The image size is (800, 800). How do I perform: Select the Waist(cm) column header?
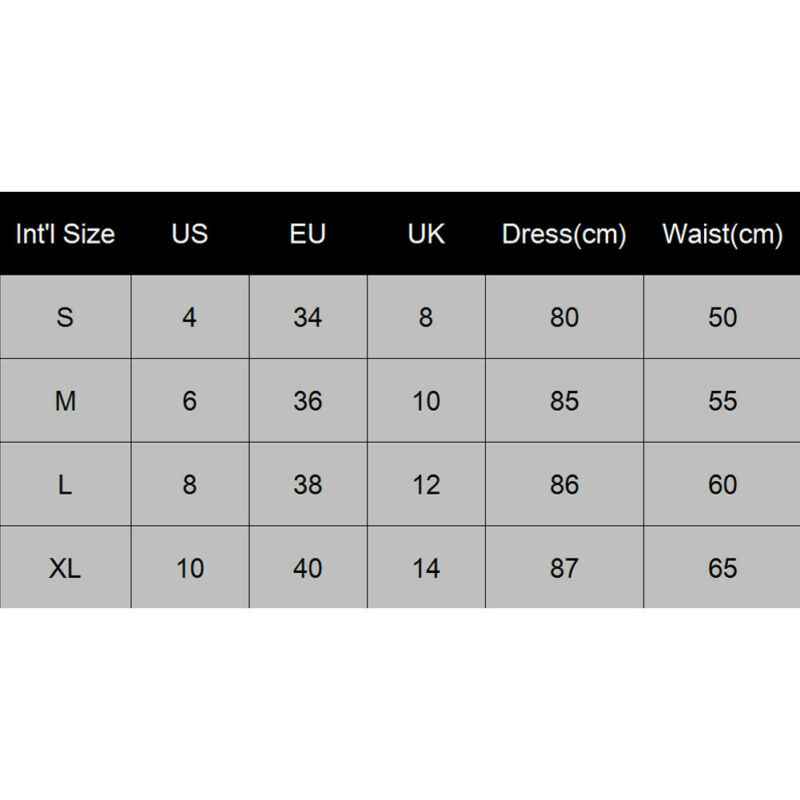click(x=722, y=234)
